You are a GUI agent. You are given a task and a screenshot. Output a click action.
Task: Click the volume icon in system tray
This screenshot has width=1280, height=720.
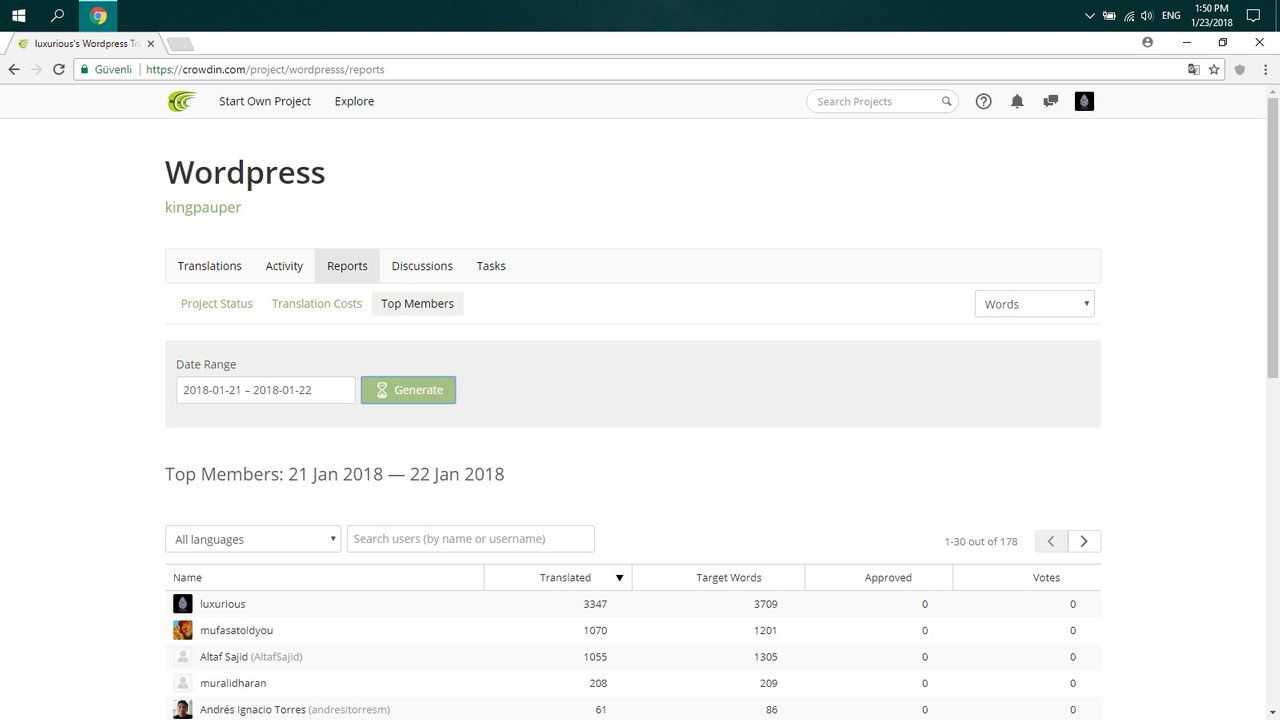point(1147,16)
